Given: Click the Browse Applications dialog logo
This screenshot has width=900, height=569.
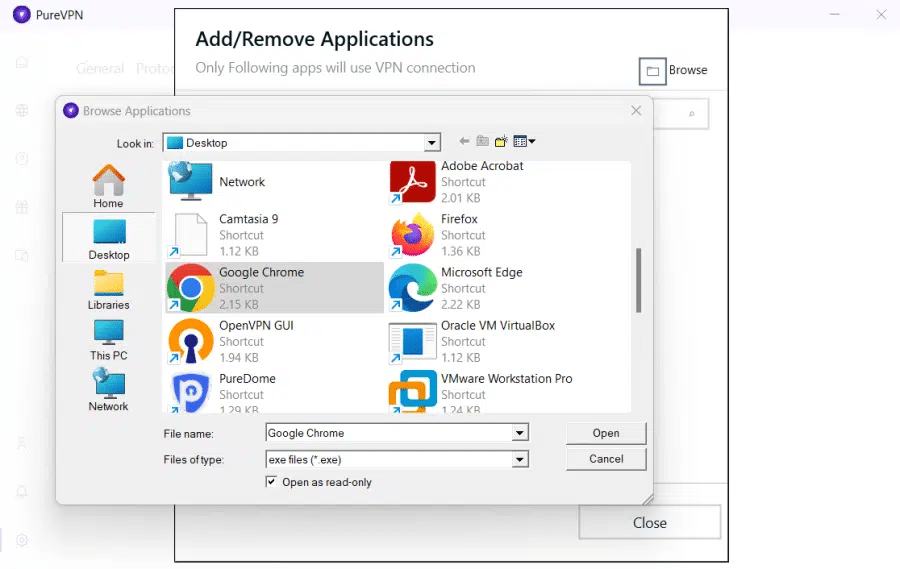Looking at the screenshot, I should coord(71,110).
